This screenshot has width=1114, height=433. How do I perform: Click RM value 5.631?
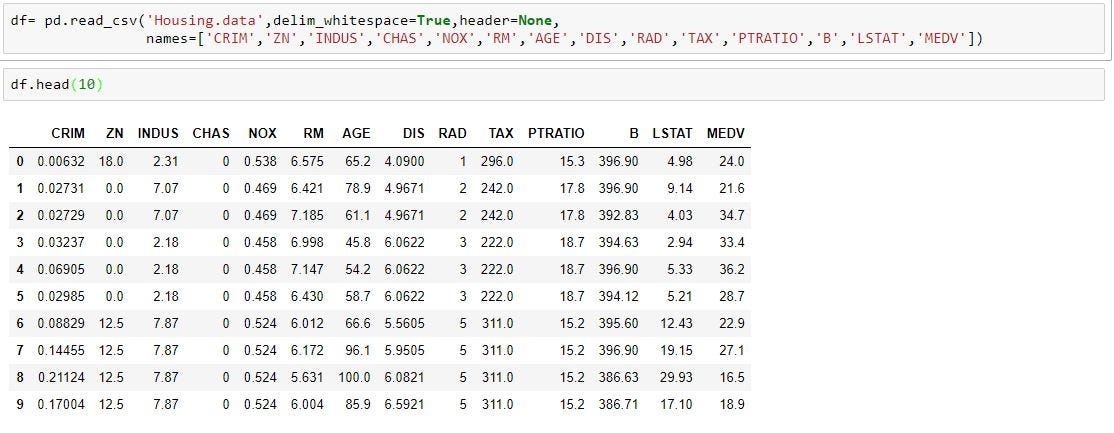coord(307,378)
